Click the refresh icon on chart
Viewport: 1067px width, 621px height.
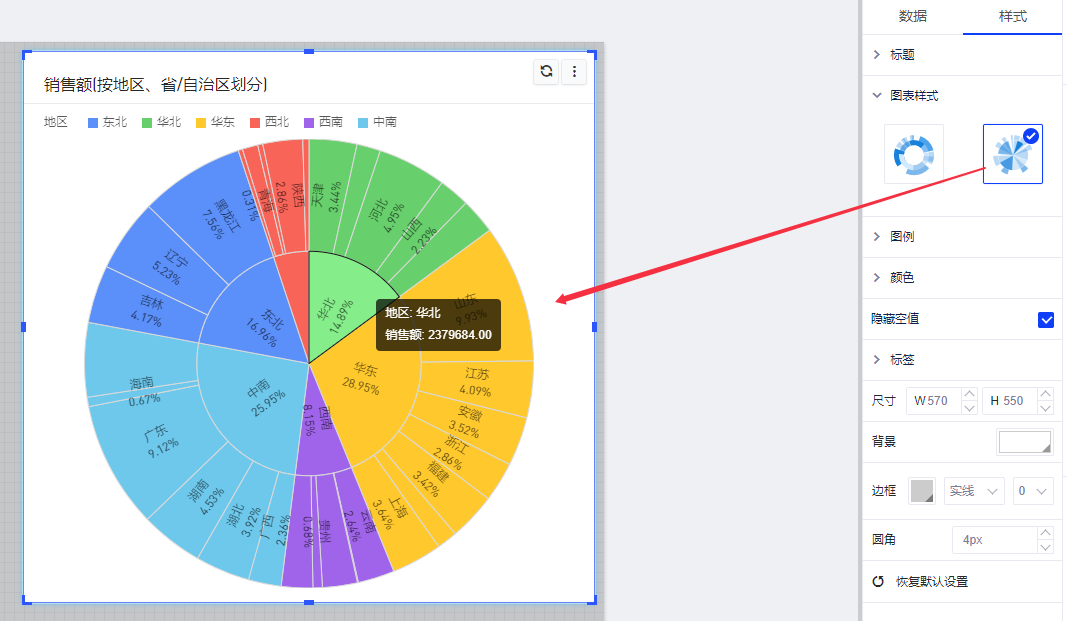(x=546, y=71)
